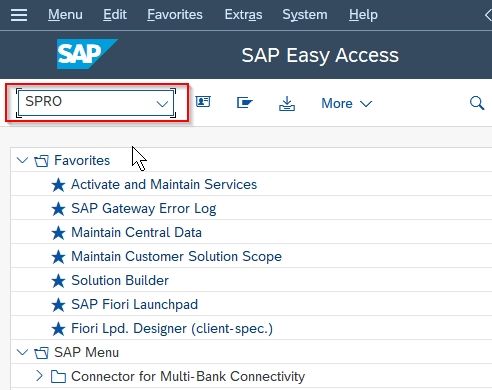The height and width of the screenshot is (390, 492).
Task: Click the SAP logo
Action: tap(87, 54)
